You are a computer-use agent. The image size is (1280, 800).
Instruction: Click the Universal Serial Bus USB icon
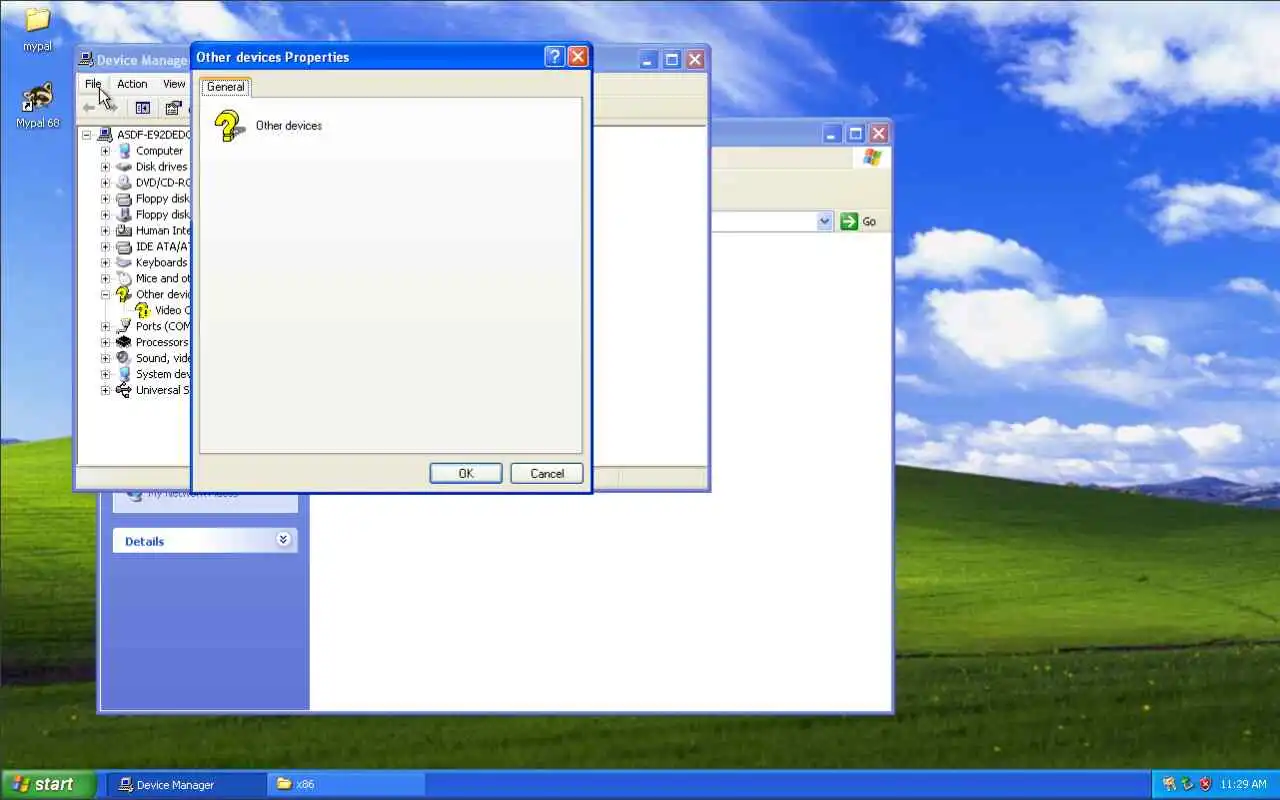coord(124,391)
